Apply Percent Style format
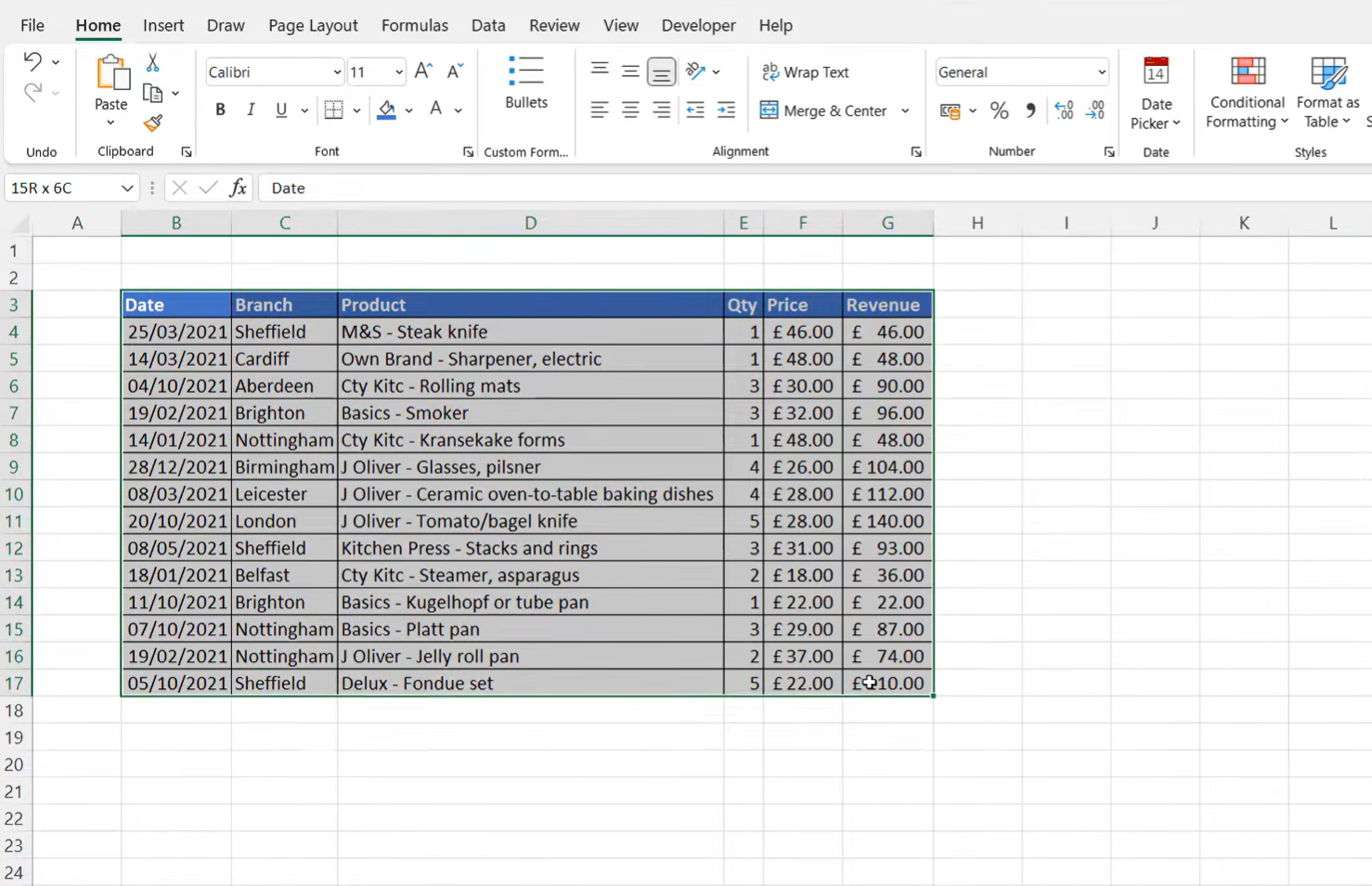The image size is (1372, 886). point(999,111)
